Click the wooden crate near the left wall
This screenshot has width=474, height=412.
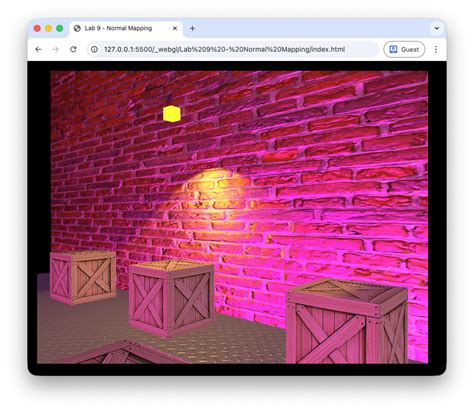(x=83, y=277)
